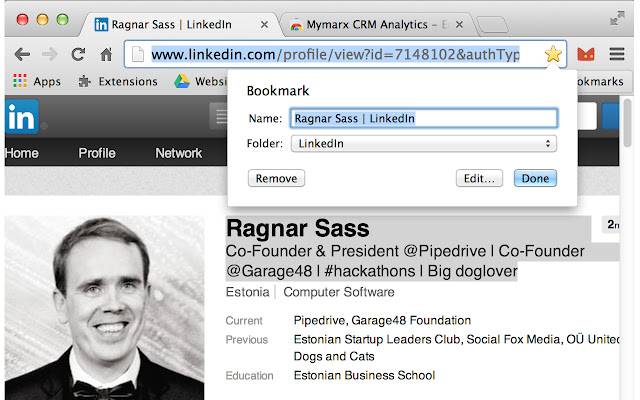640x400 pixels.
Task: Click the URL in the address bar
Action: [x=336, y=54]
